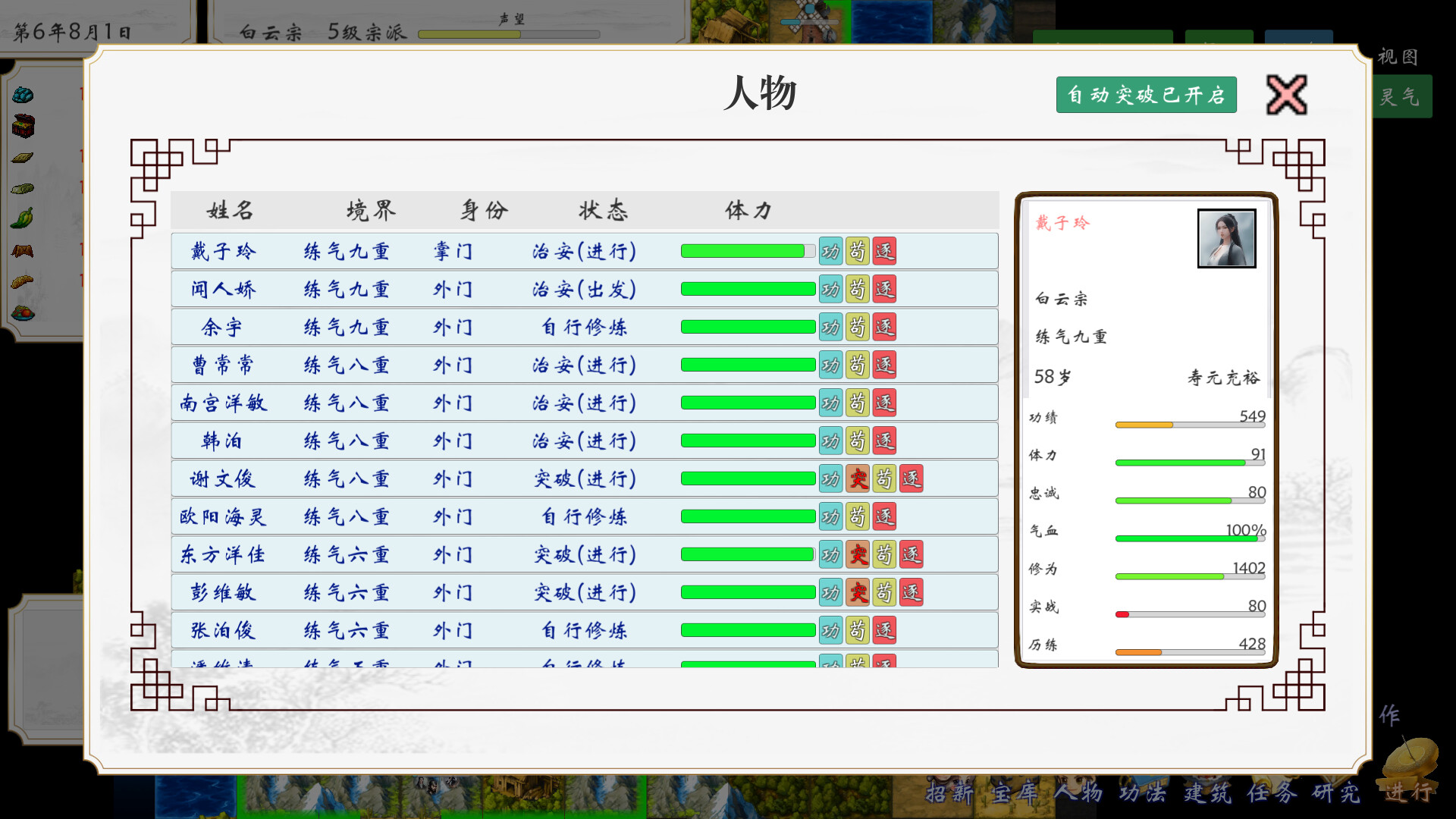The width and height of the screenshot is (1456, 819).
Task: Click the 功 icon for 曹常常
Action: tap(829, 365)
